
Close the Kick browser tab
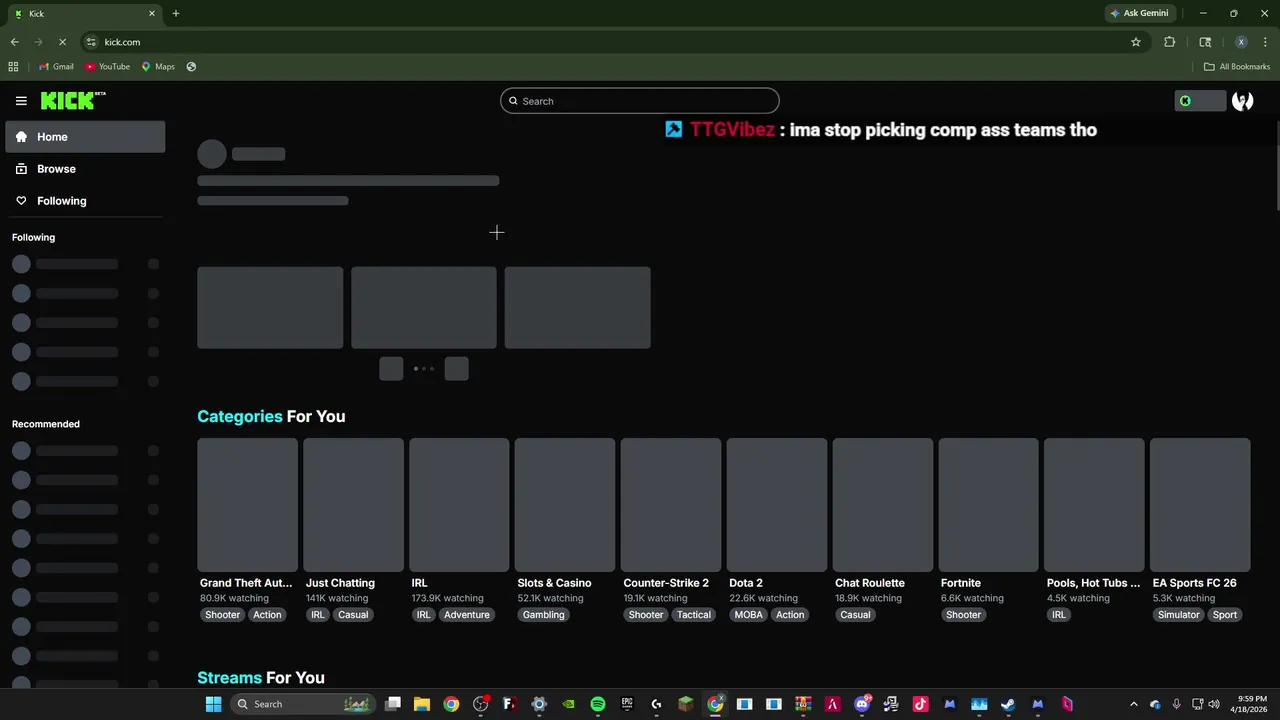[152, 13]
